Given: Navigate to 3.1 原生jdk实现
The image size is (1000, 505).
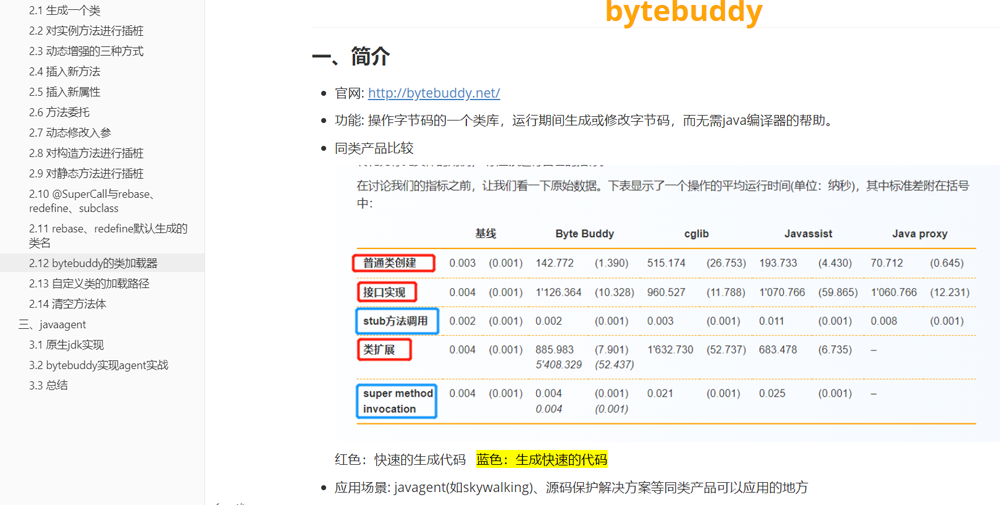Looking at the screenshot, I should [66, 345].
